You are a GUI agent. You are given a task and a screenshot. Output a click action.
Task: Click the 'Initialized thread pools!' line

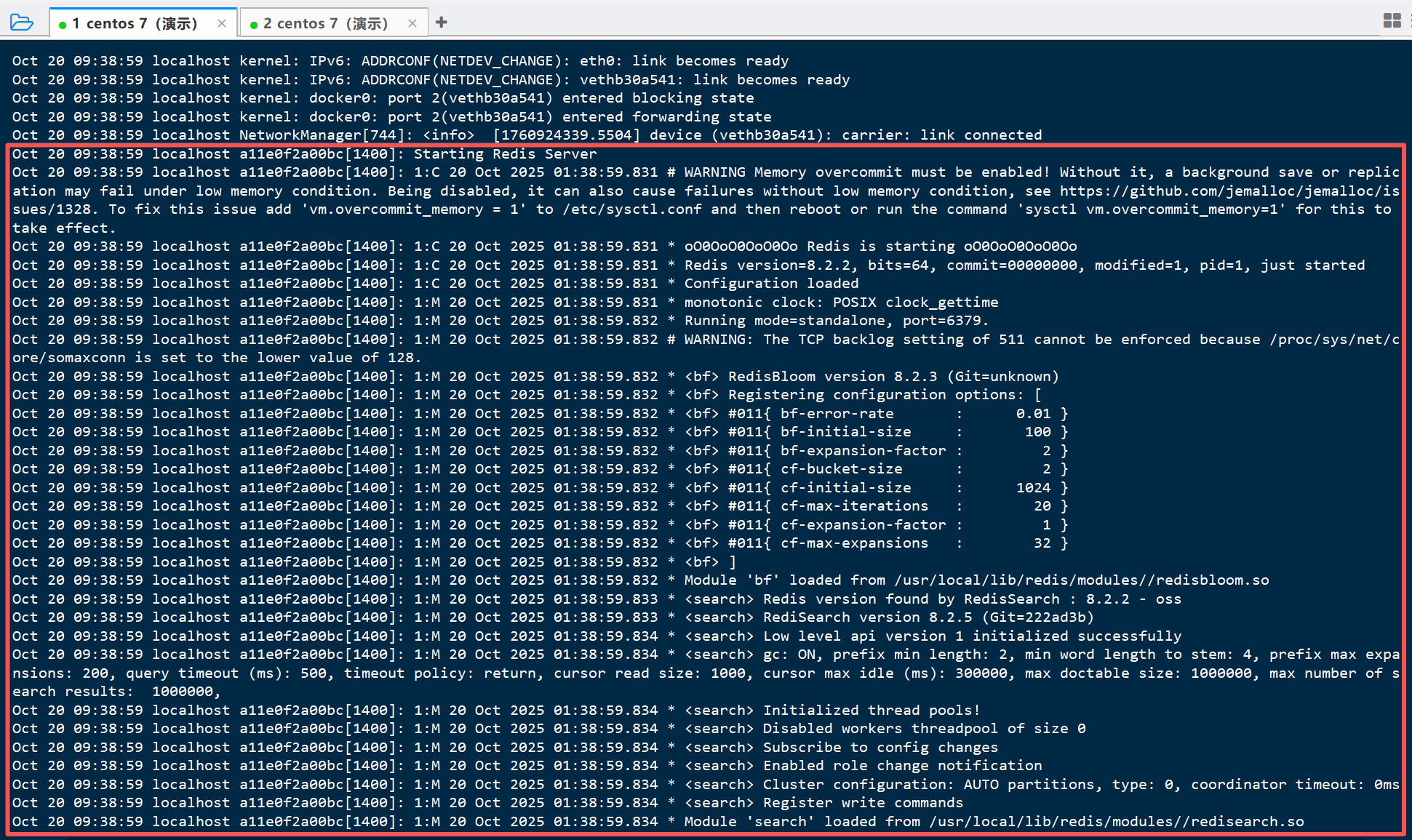pos(496,711)
